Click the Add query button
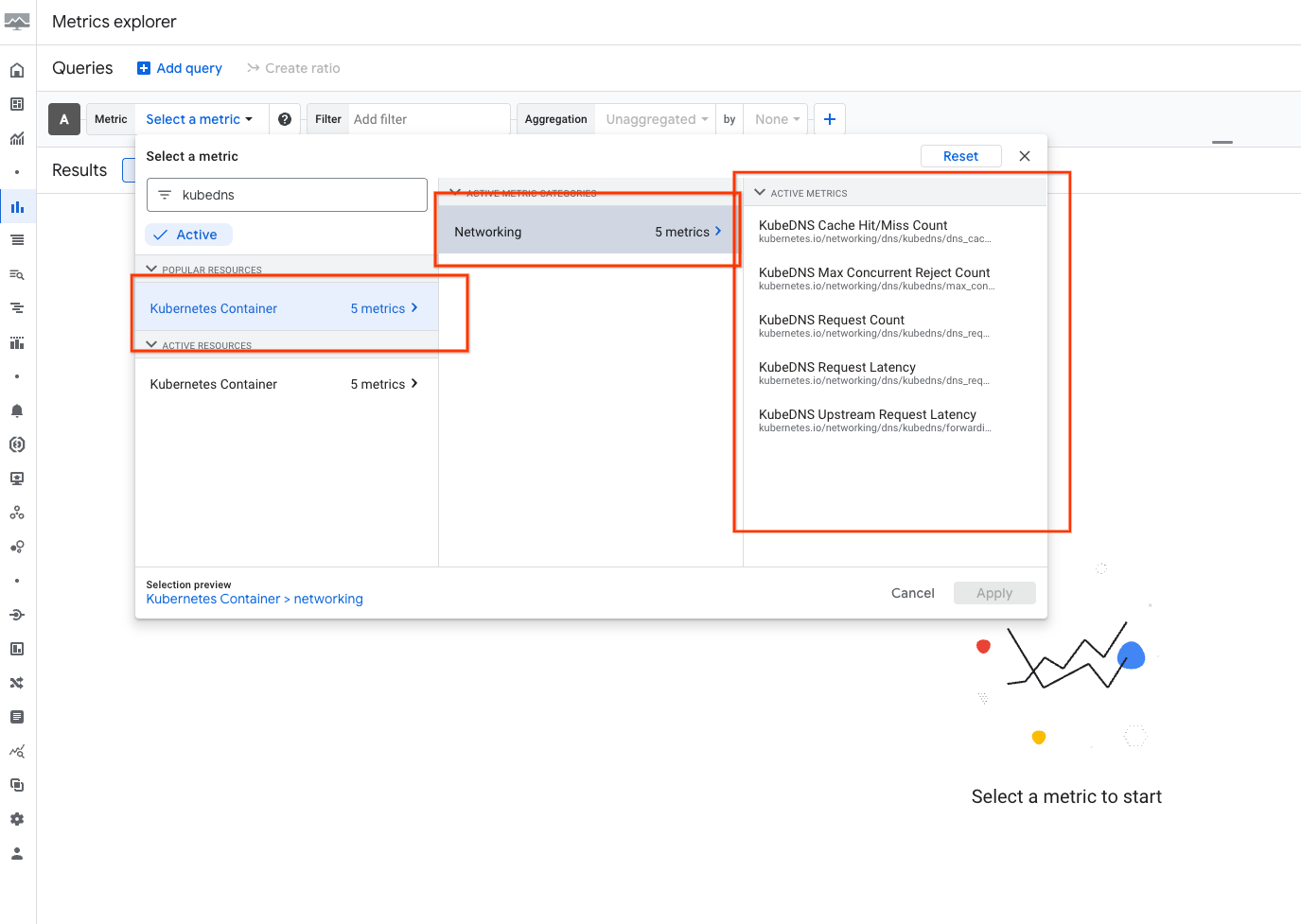The width and height of the screenshot is (1301, 924). pos(180,68)
